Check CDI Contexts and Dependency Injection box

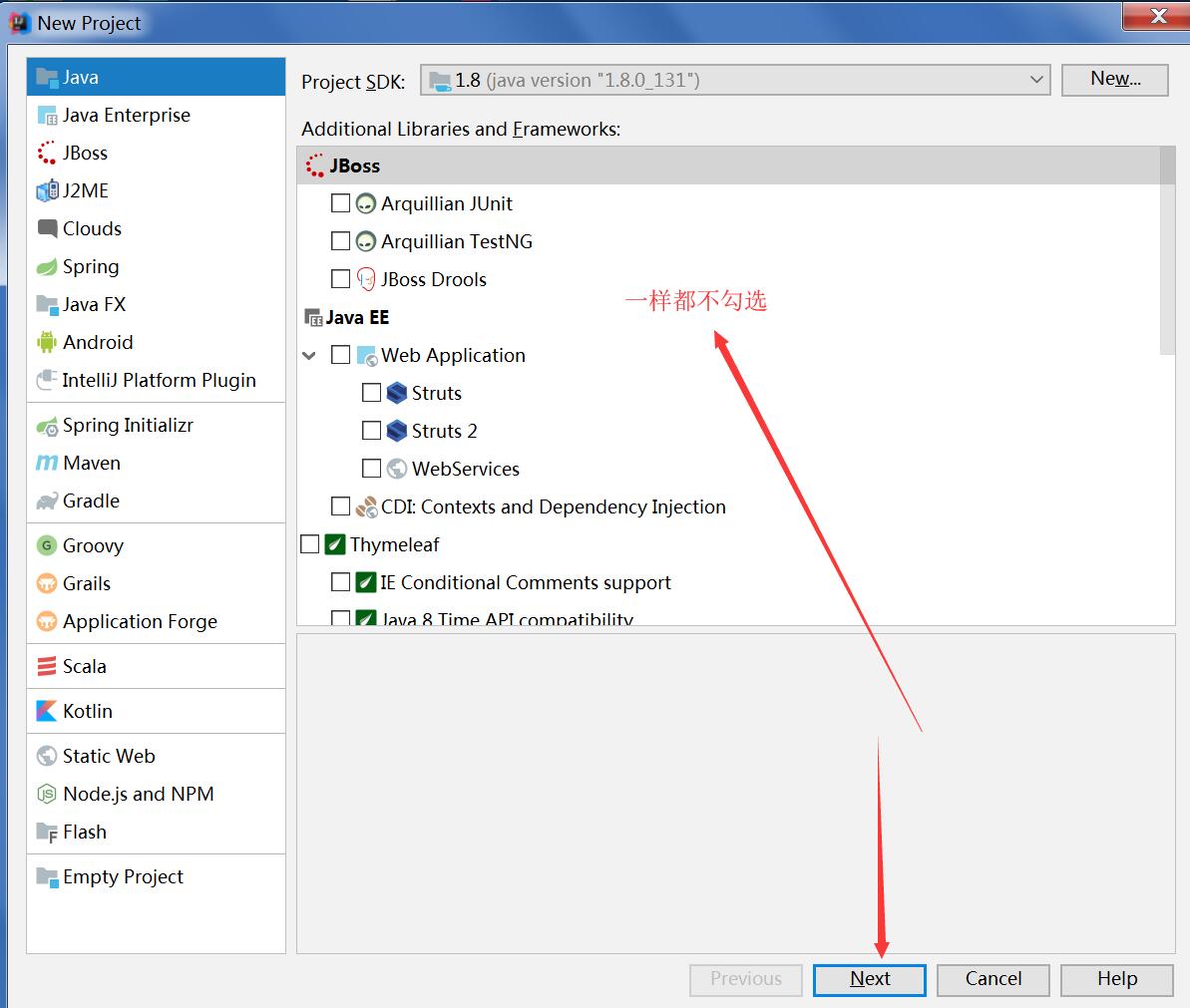point(341,506)
